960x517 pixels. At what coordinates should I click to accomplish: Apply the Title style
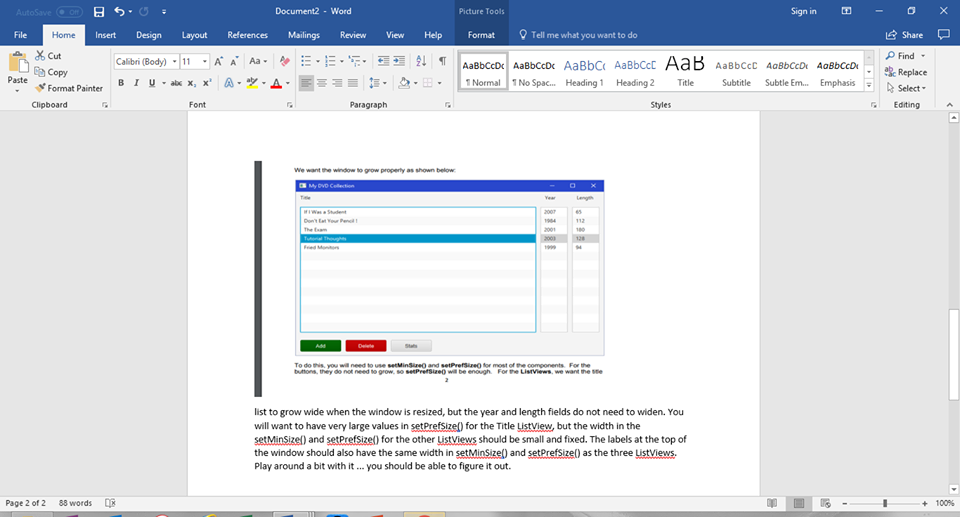tap(685, 72)
